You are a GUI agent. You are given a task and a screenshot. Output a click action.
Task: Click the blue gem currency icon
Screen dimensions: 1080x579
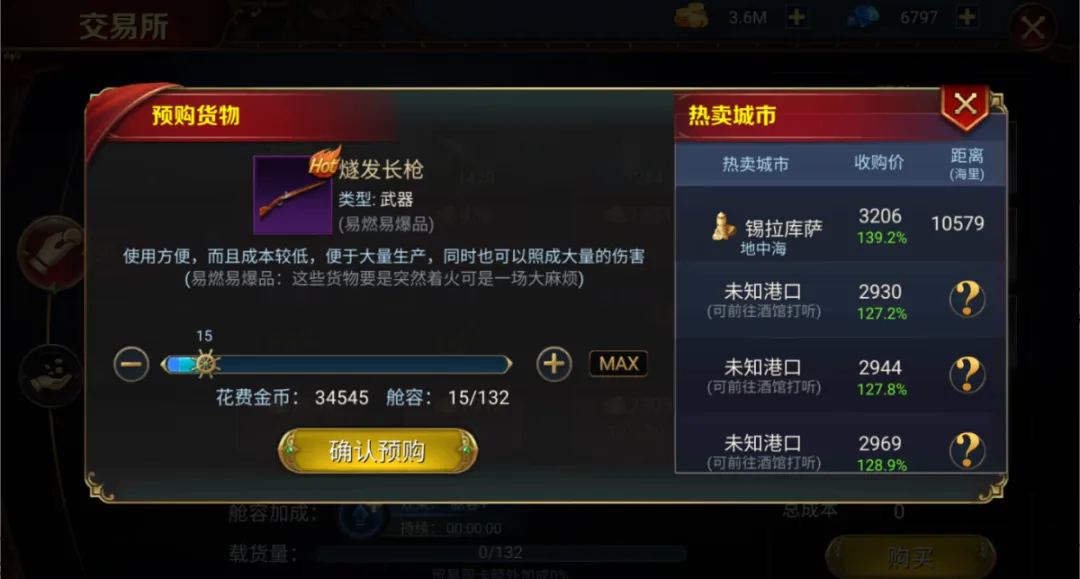click(862, 17)
